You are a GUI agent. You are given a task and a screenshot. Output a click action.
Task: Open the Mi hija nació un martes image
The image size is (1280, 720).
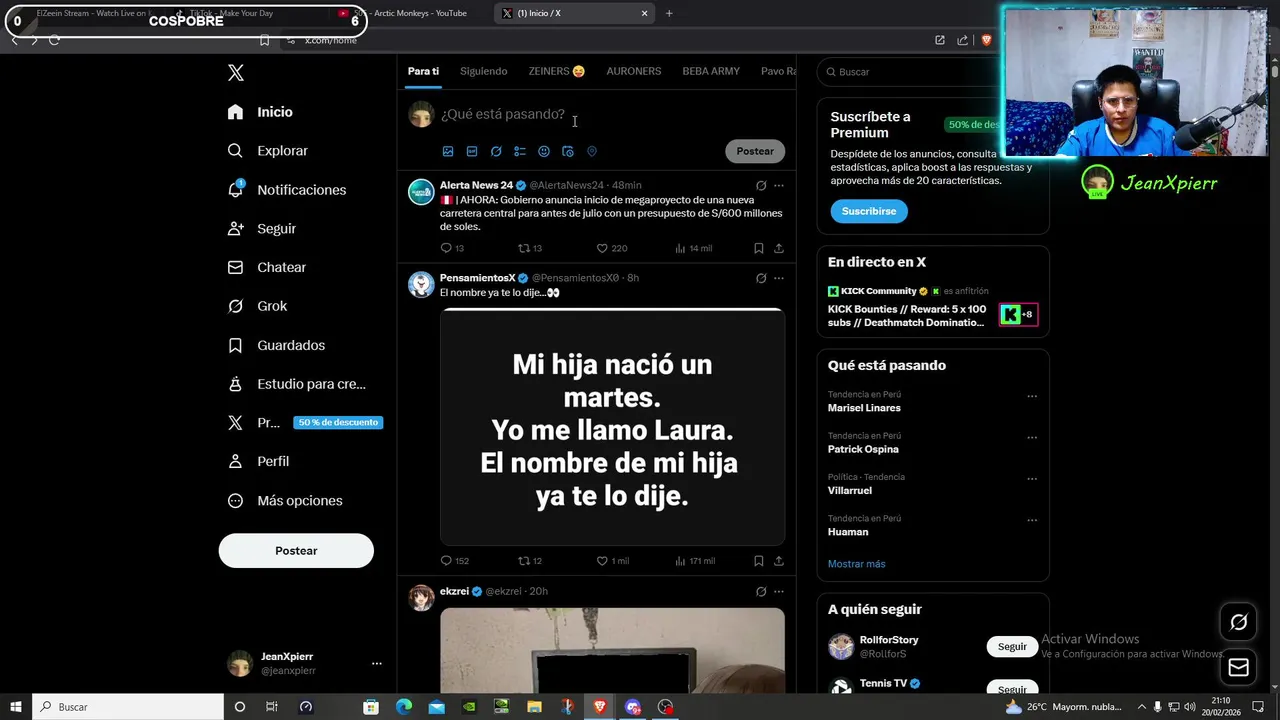612,427
